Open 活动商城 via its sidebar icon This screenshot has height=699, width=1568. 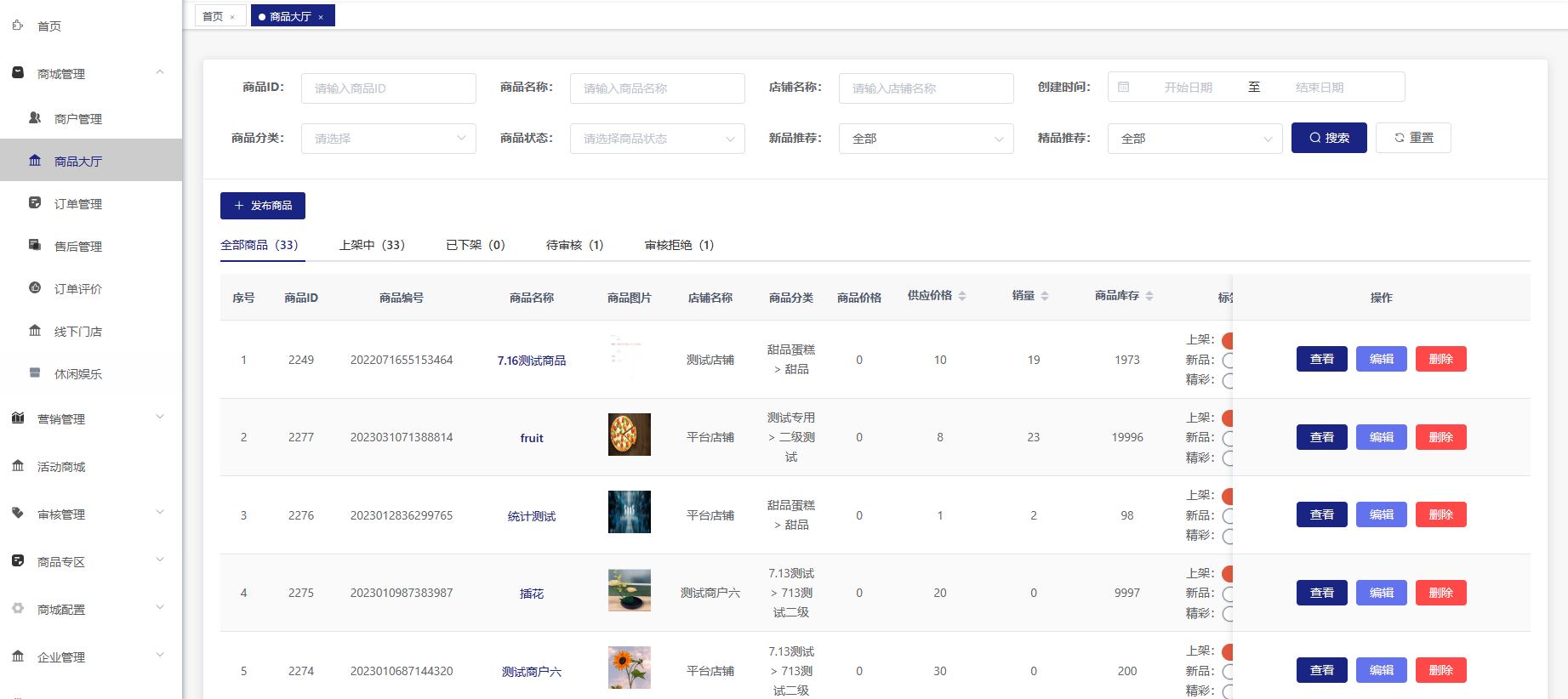point(18,466)
